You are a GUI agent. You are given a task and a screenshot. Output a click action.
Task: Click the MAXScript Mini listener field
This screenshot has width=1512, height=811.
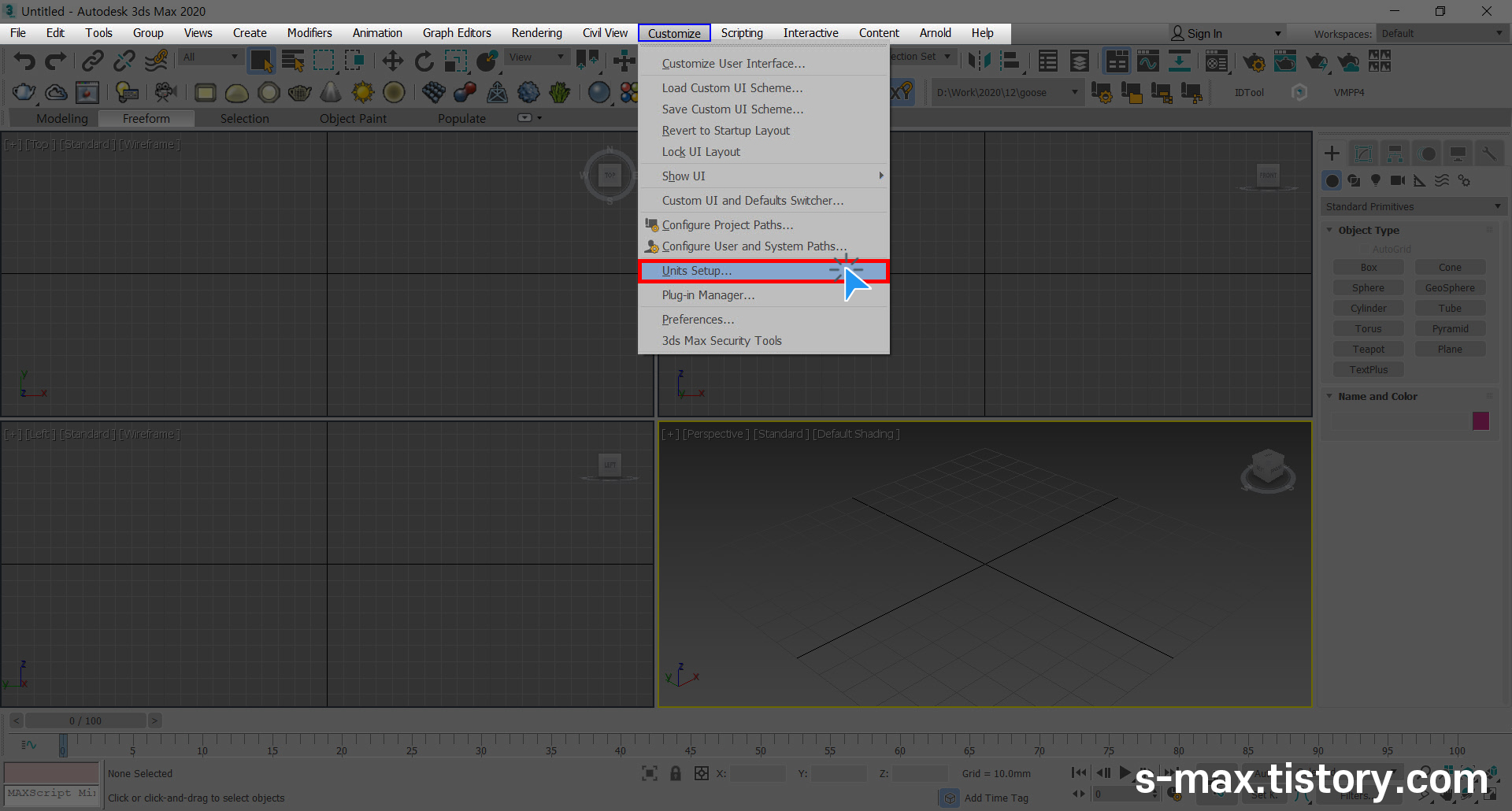(52, 794)
